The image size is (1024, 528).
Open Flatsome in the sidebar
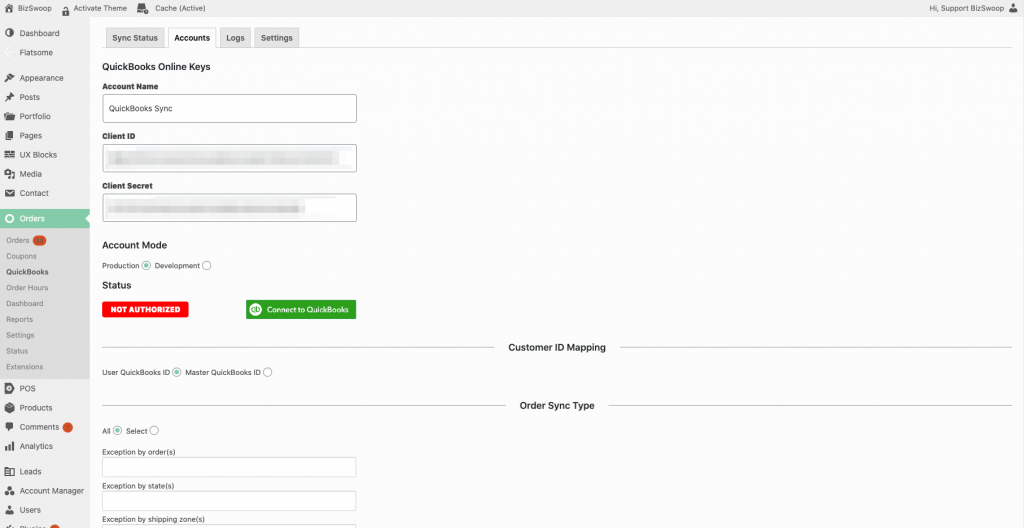coord(36,52)
